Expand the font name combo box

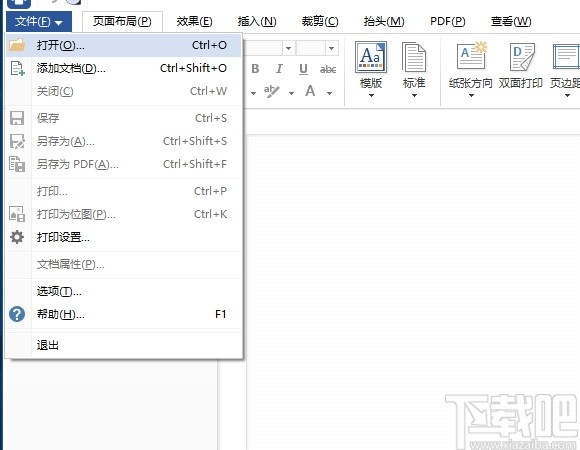(289, 48)
